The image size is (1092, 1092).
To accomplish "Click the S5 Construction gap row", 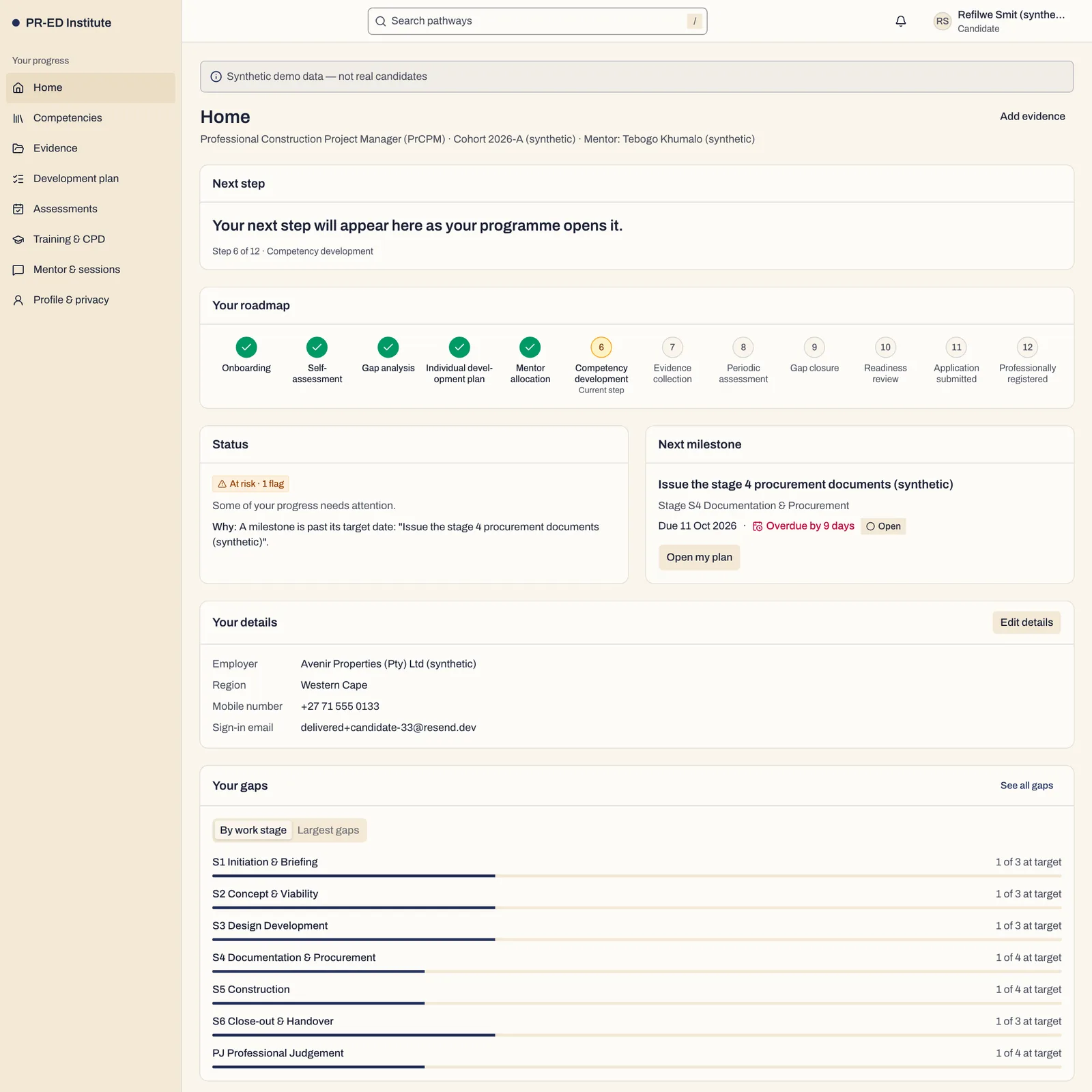I will pyautogui.click(x=637, y=993).
